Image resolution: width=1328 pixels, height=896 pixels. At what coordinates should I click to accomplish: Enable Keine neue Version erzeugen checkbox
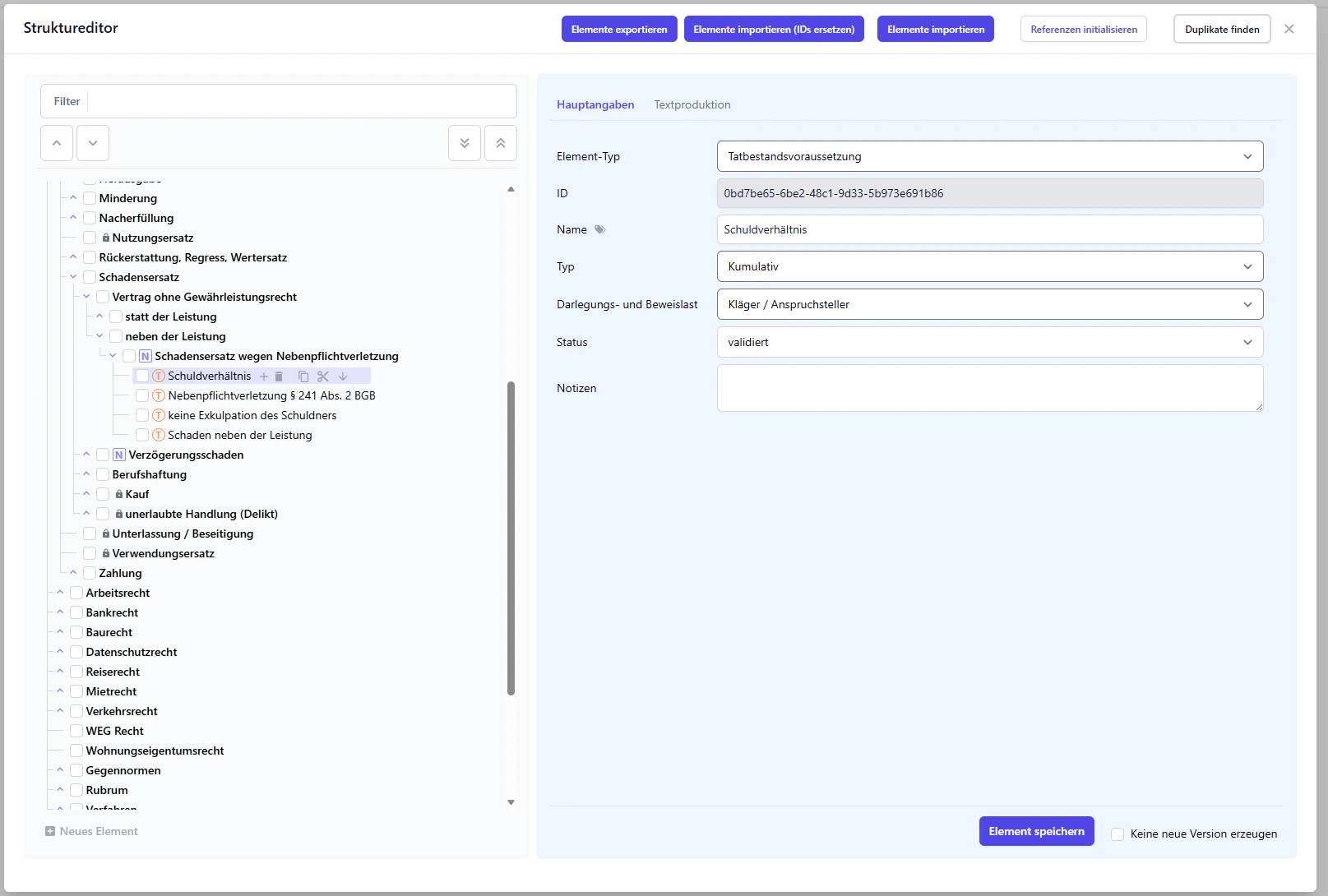pyautogui.click(x=1117, y=834)
